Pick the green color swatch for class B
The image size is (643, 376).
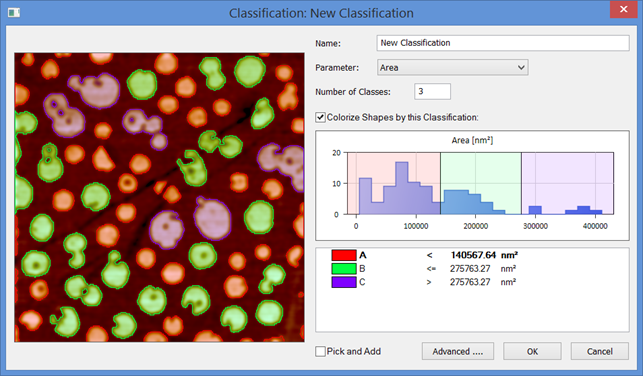(344, 269)
